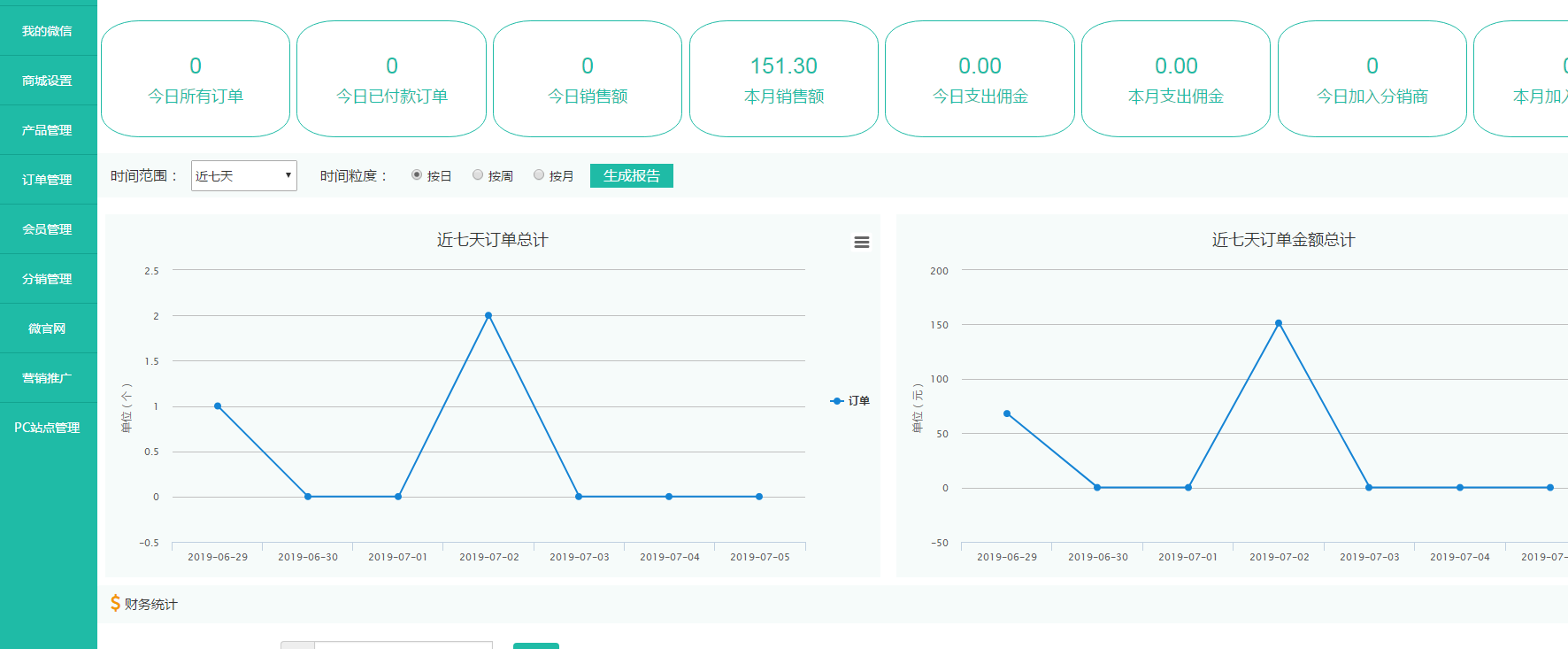Select 分销管理 from the sidebar
The width and height of the screenshot is (1568, 649).
click(48, 279)
